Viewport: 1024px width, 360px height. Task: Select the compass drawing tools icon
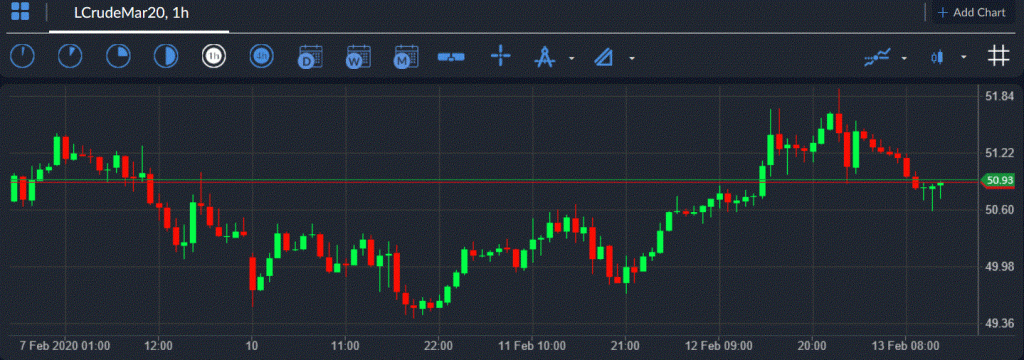point(544,57)
